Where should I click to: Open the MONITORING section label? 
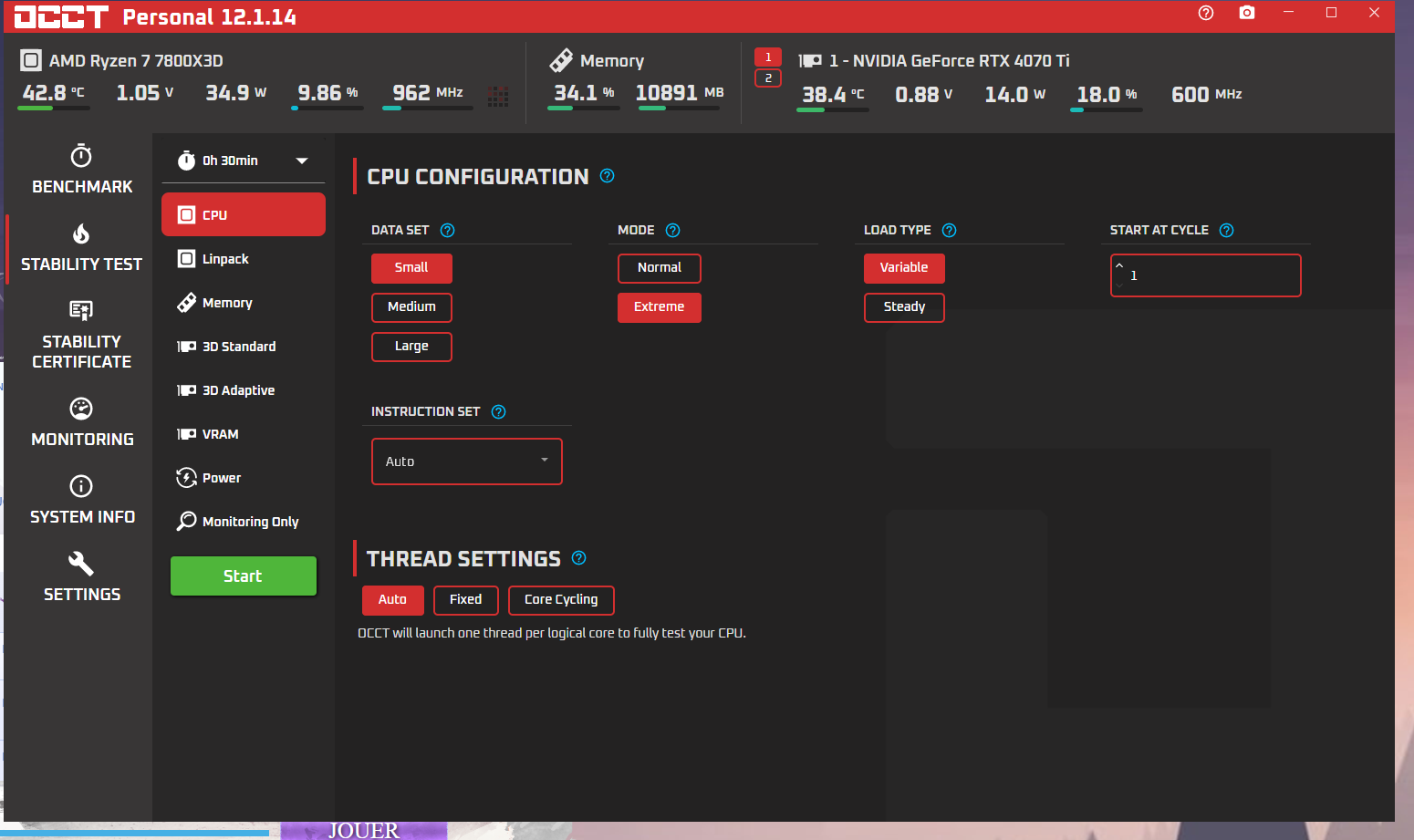(x=82, y=440)
